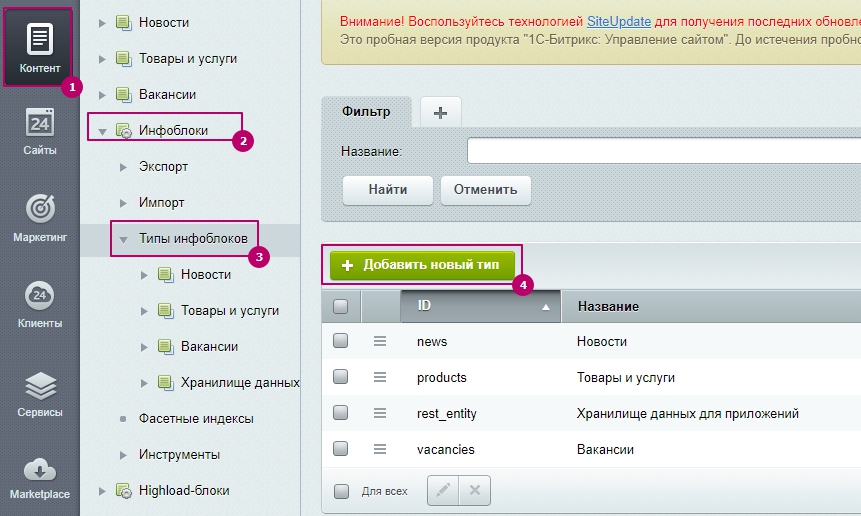Viewport: 861px width, 516px height.
Task: Click the products ID cell
Action: point(441,378)
